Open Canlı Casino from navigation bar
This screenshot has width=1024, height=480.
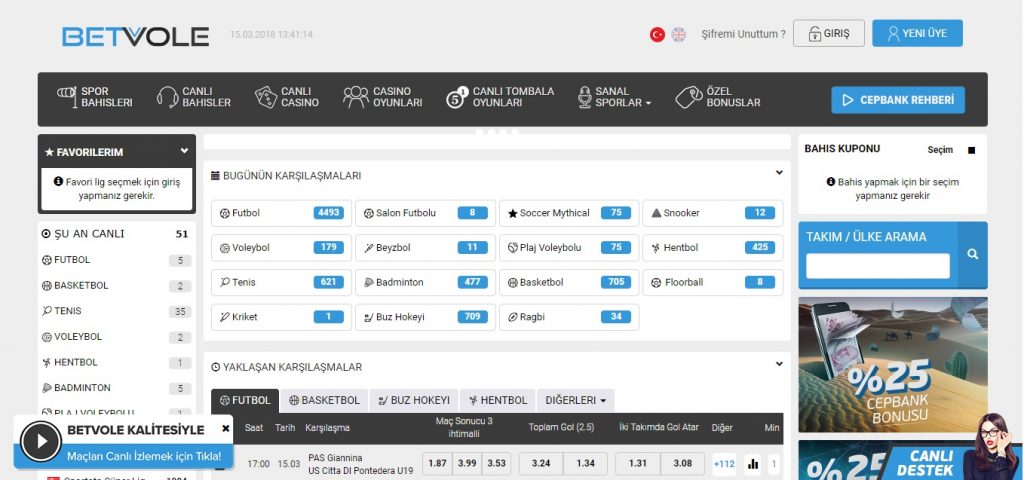(x=287, y=97)
